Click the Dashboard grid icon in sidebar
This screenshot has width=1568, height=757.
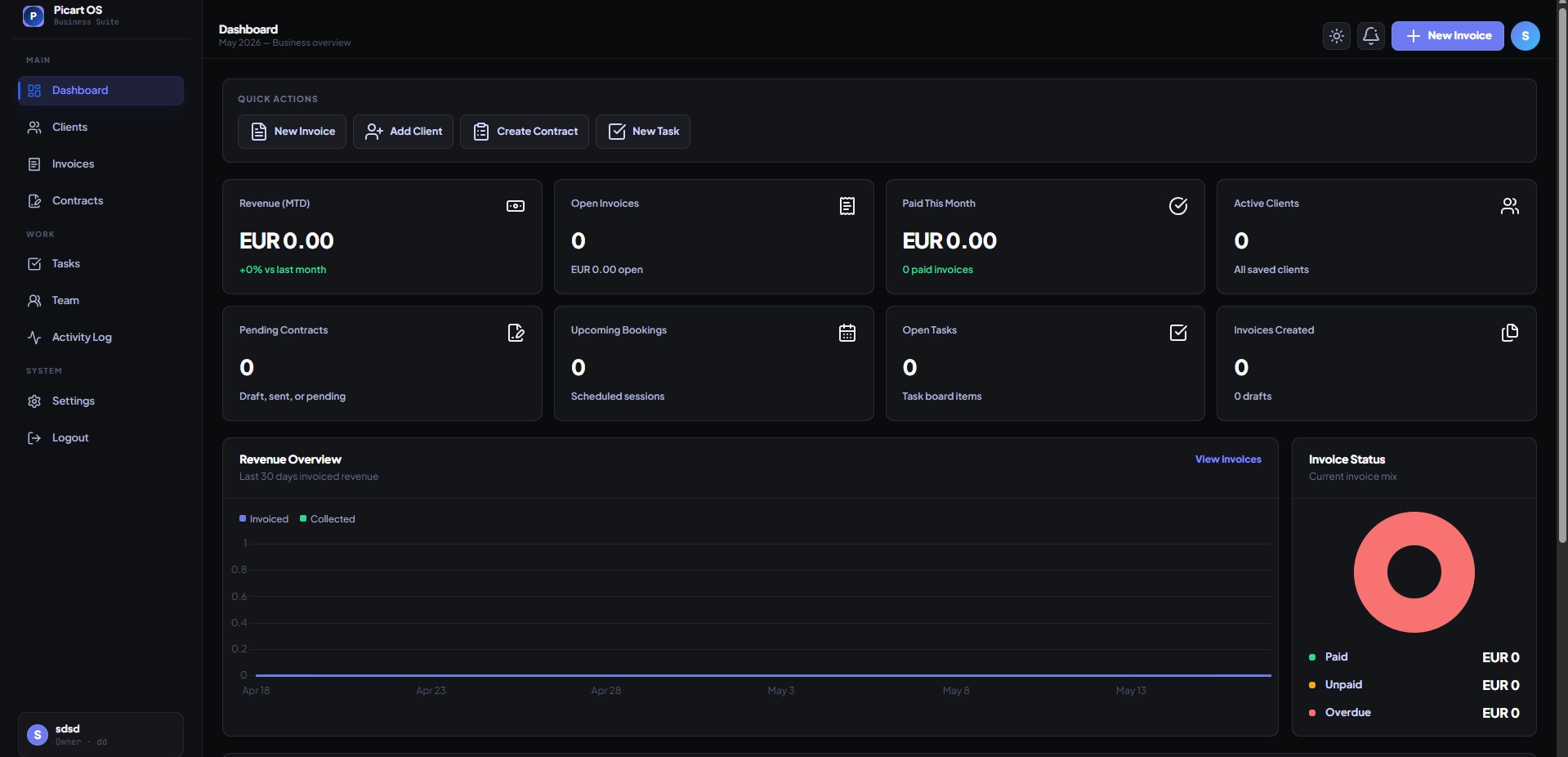pyautogui.click(x=34, y=91)
